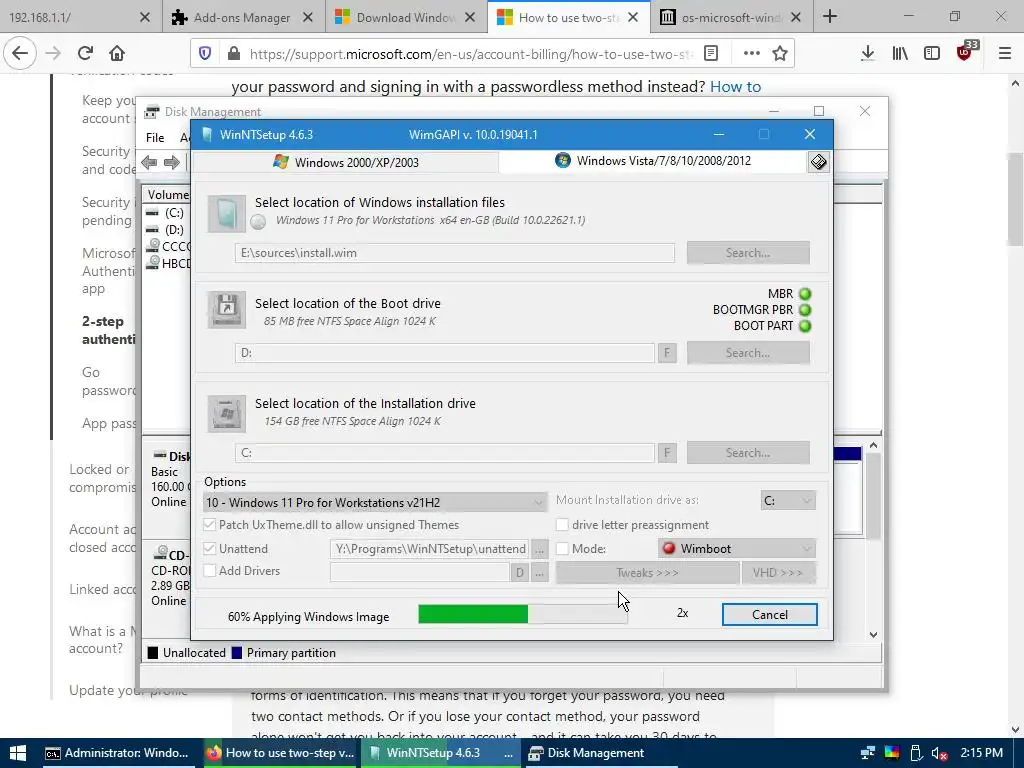Click the muted speaker tray icon
Screen dimensions: 1024x768
pyautogui.click(x=938, y=753)
